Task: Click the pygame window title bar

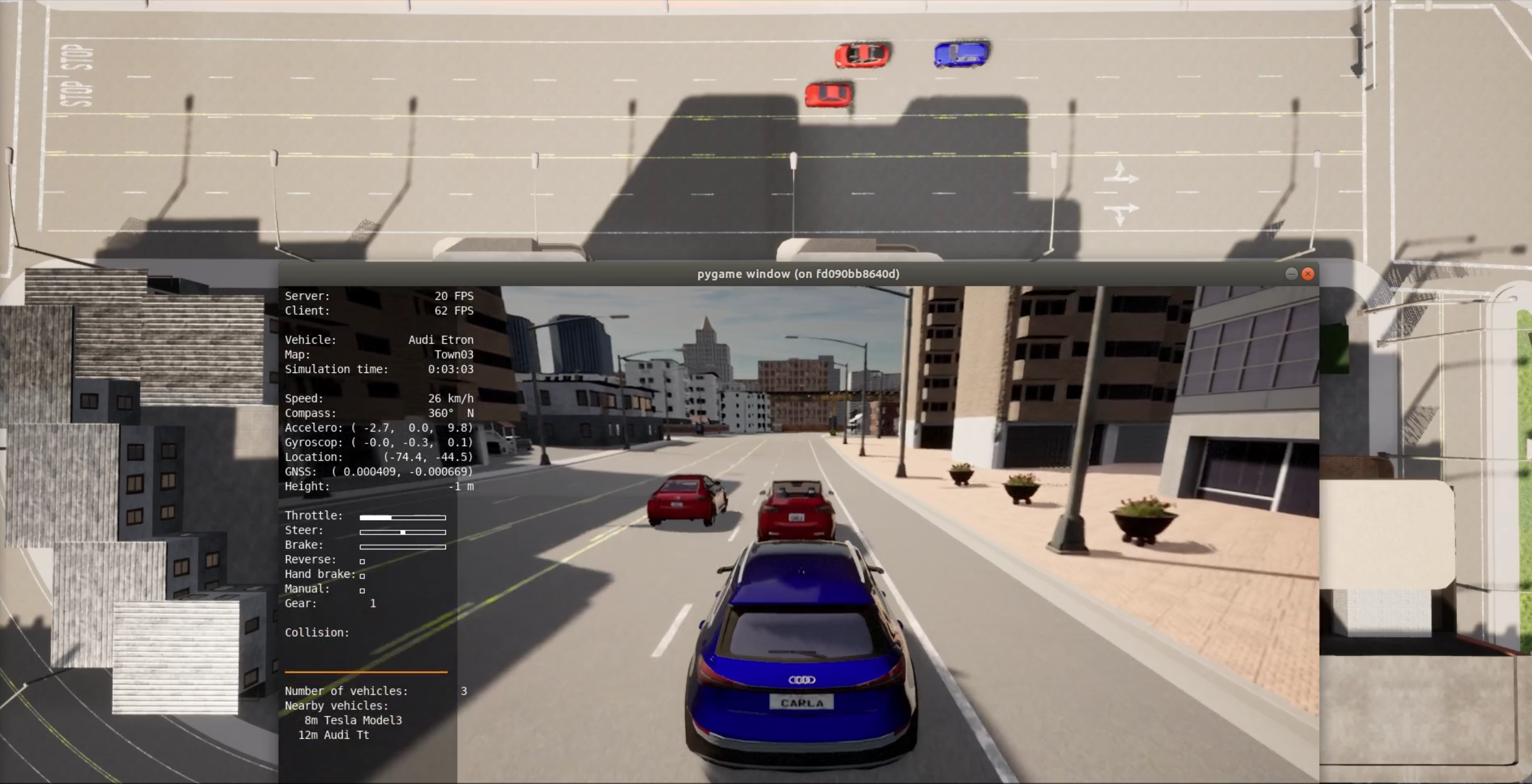Action: pyautogui.click(x=798, y=273)
